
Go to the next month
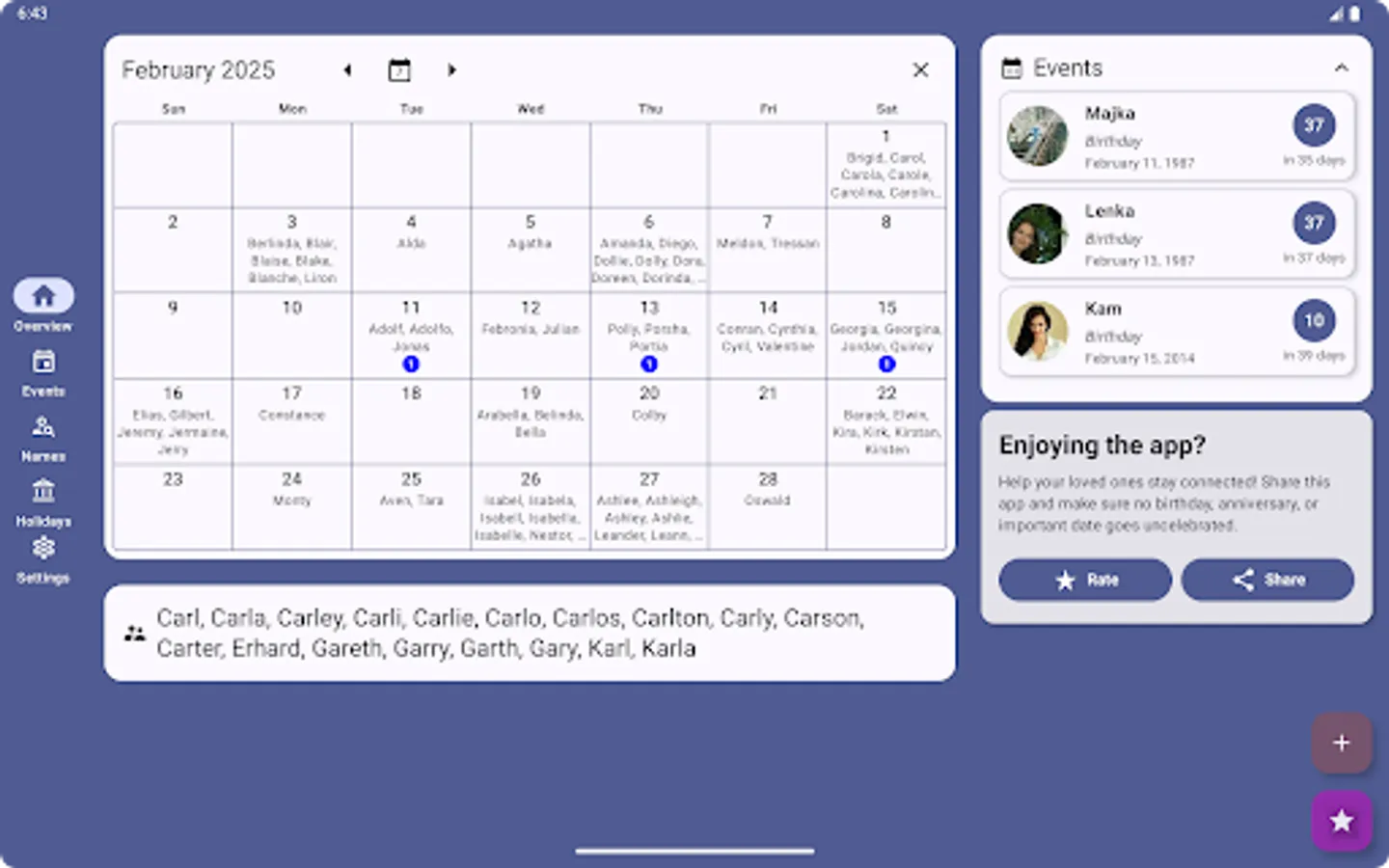tap(451, 69)
